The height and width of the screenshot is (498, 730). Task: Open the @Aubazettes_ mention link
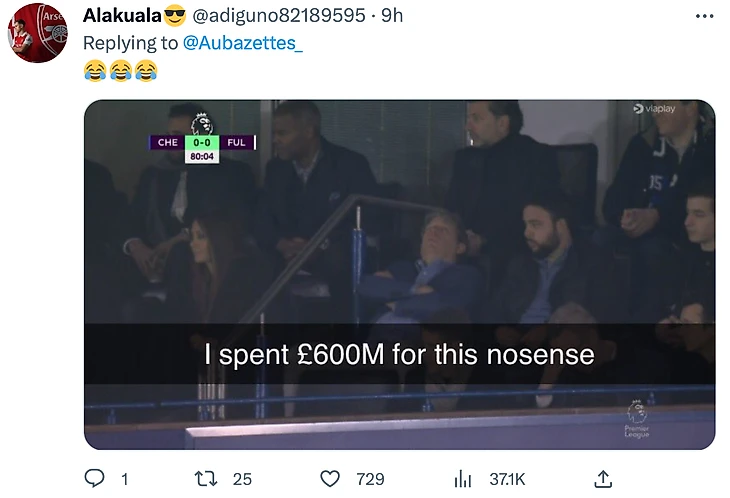coord(241,43)
